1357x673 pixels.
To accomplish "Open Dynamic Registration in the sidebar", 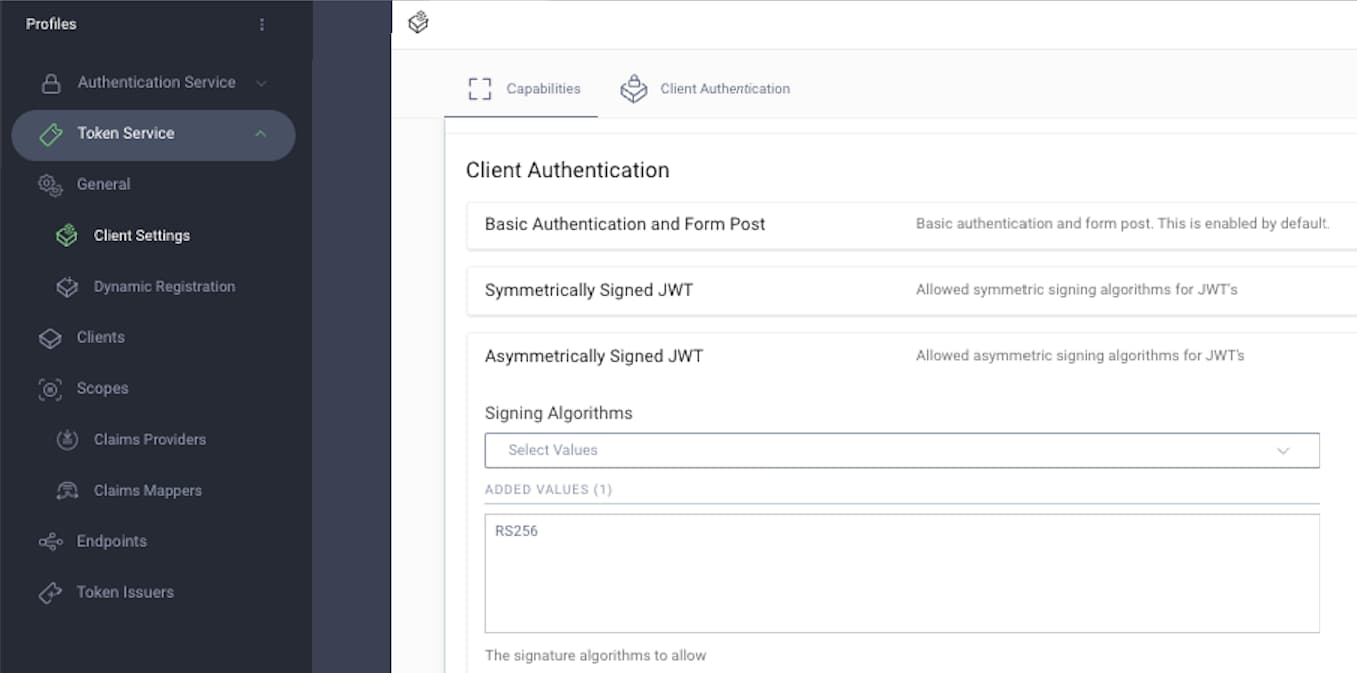I will coord(164,287).
